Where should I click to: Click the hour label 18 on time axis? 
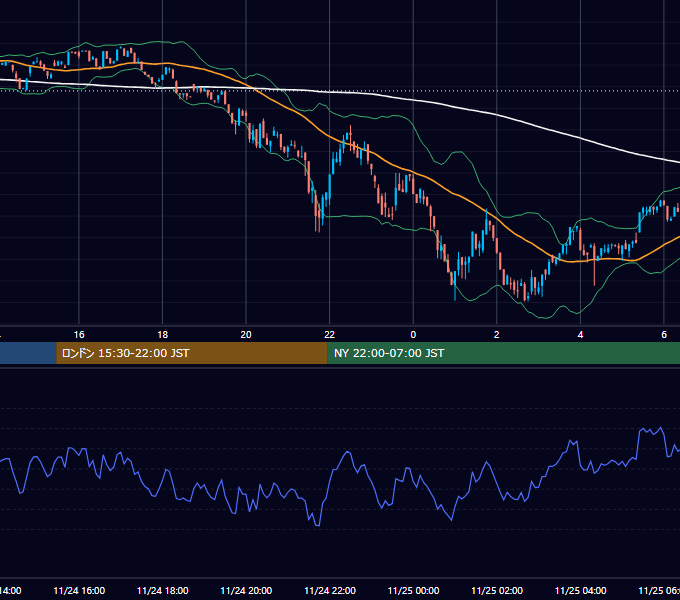tap(163, 335)
